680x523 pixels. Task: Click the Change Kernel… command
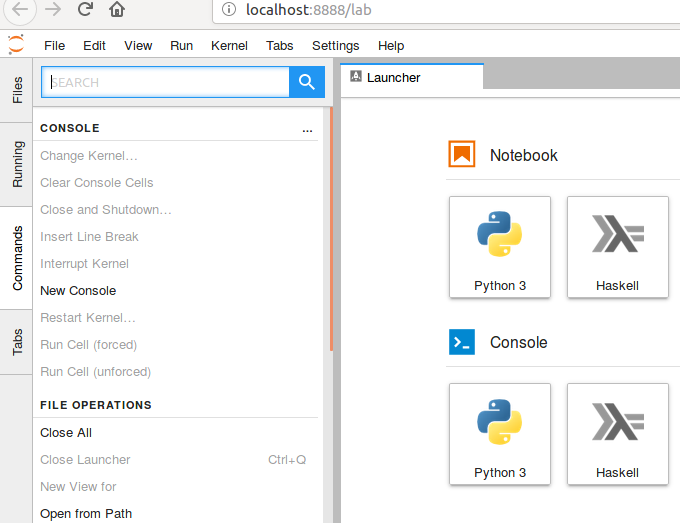coord(88,155)
